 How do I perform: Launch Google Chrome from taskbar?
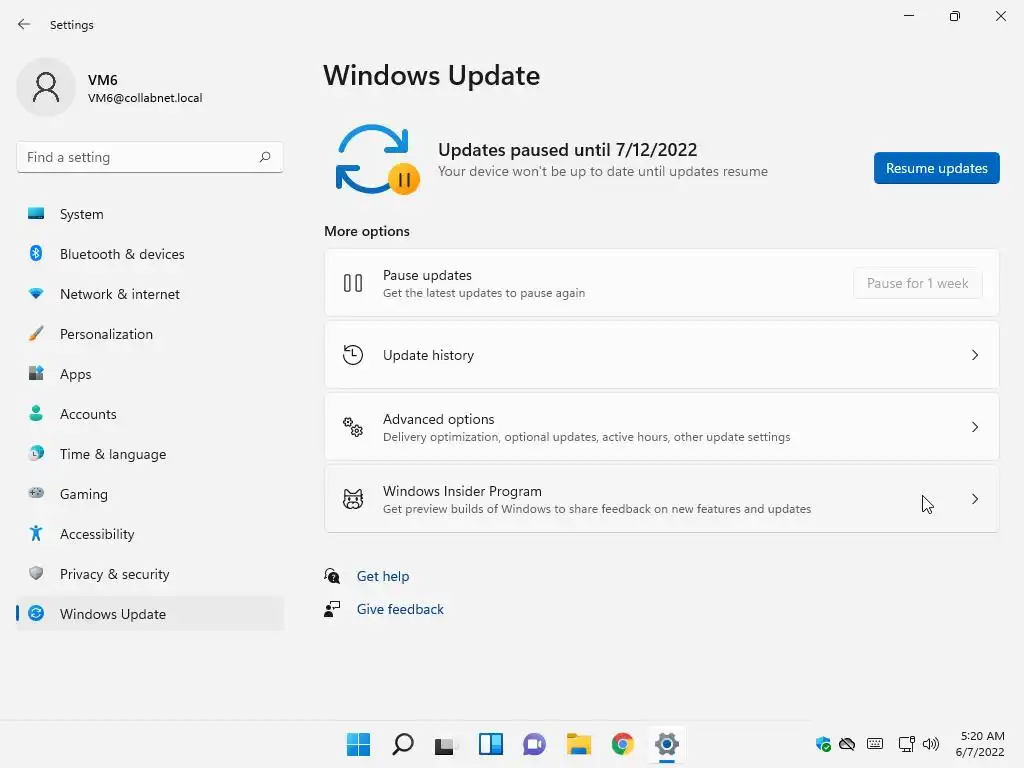(x=622, y=744)
